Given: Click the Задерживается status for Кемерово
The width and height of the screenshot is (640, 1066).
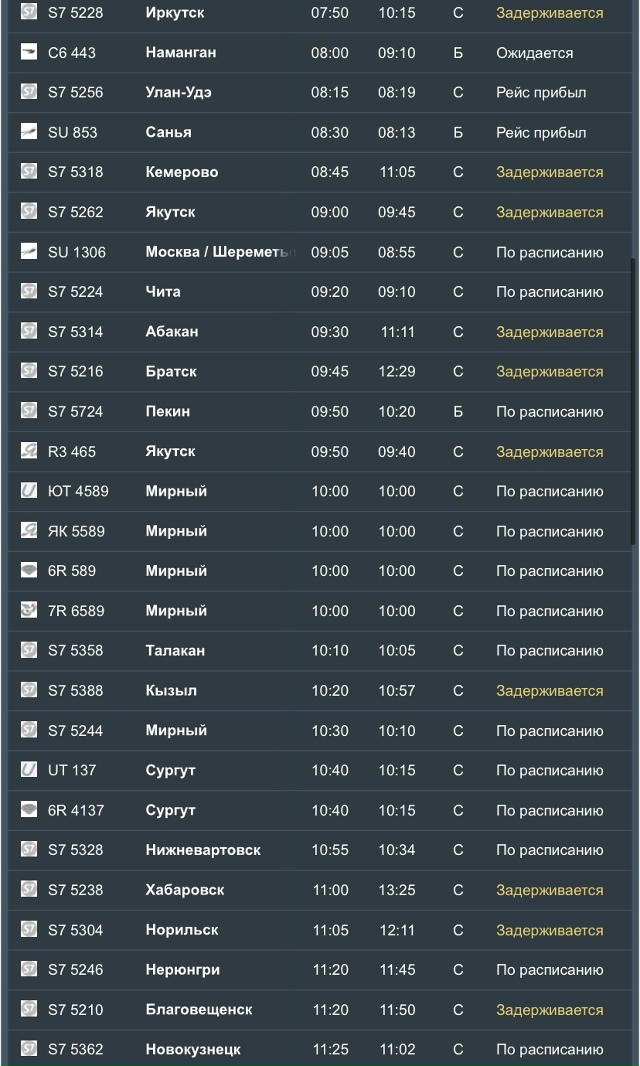Looking at the screenshot, I should point(549,172).
